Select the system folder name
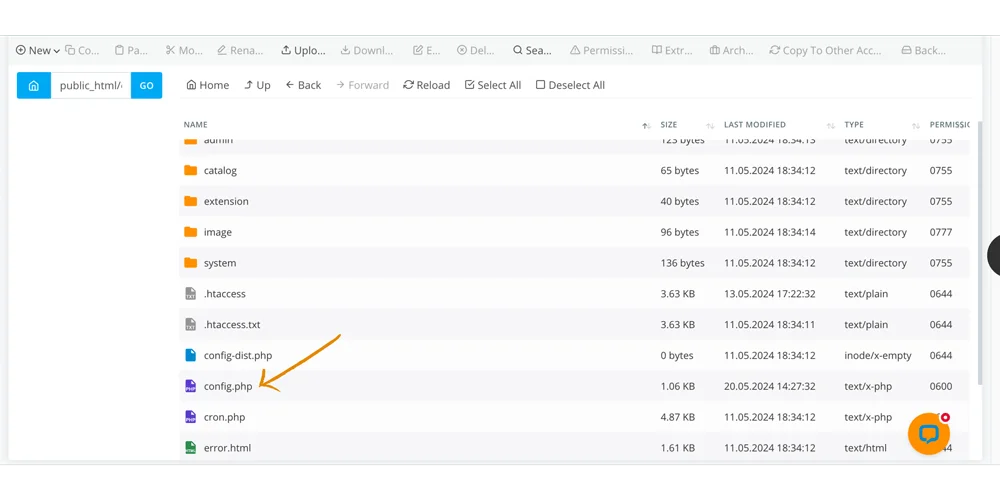Image resolution: width=1000 pixels, height=500 pixels. 220,263
